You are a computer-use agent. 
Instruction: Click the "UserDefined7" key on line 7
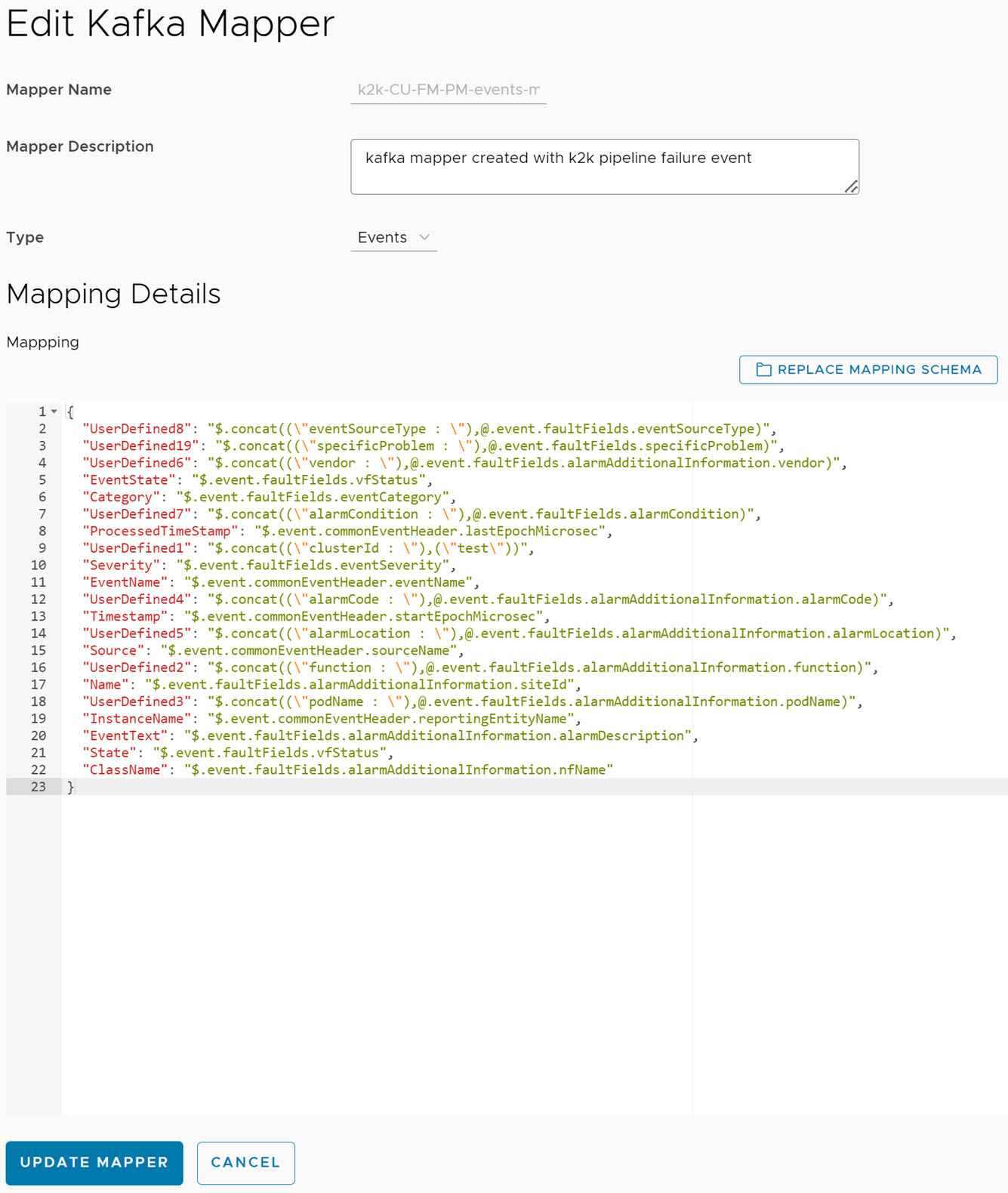(137, 514)
